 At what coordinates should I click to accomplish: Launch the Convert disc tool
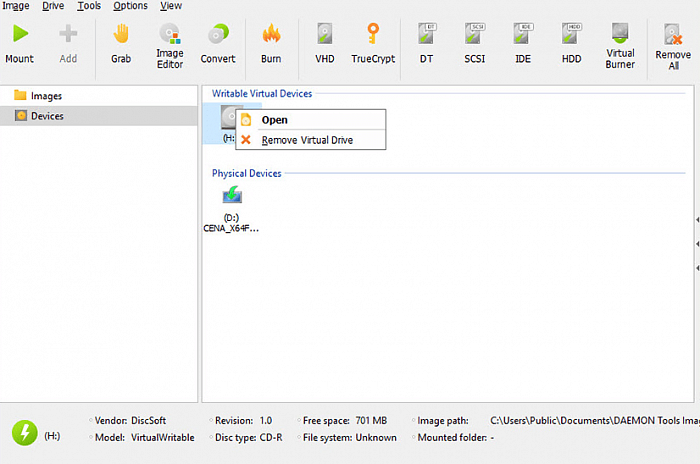click(218, 34)
